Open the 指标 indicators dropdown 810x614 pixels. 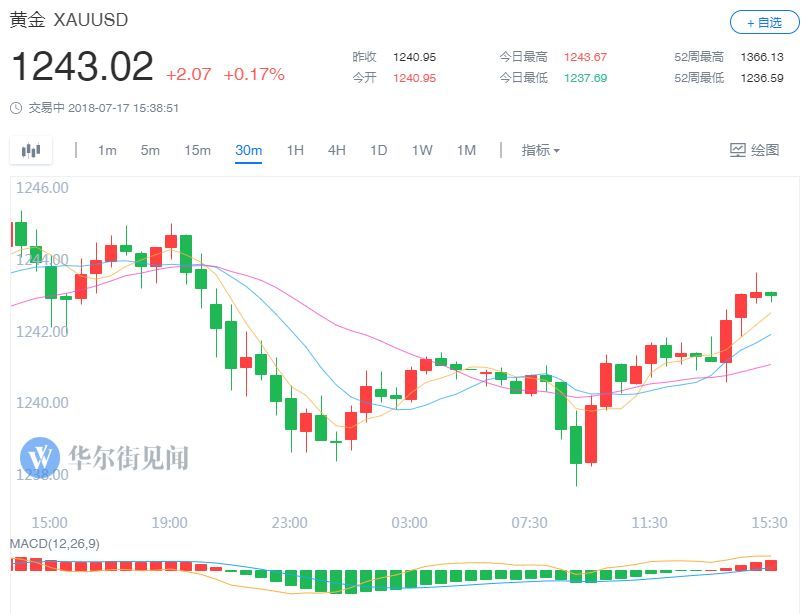(540, 150)
